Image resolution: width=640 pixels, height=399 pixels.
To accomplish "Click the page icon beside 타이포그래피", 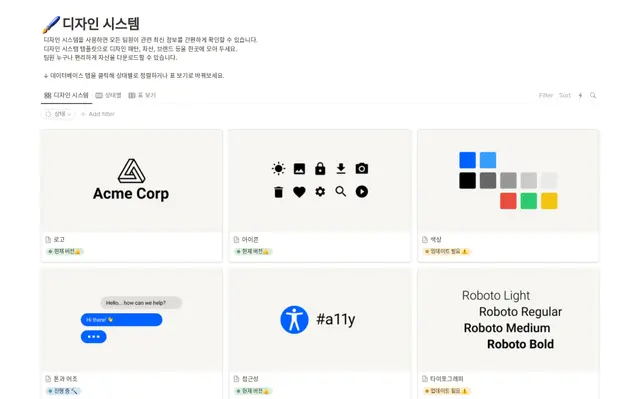I will [425, 379].
